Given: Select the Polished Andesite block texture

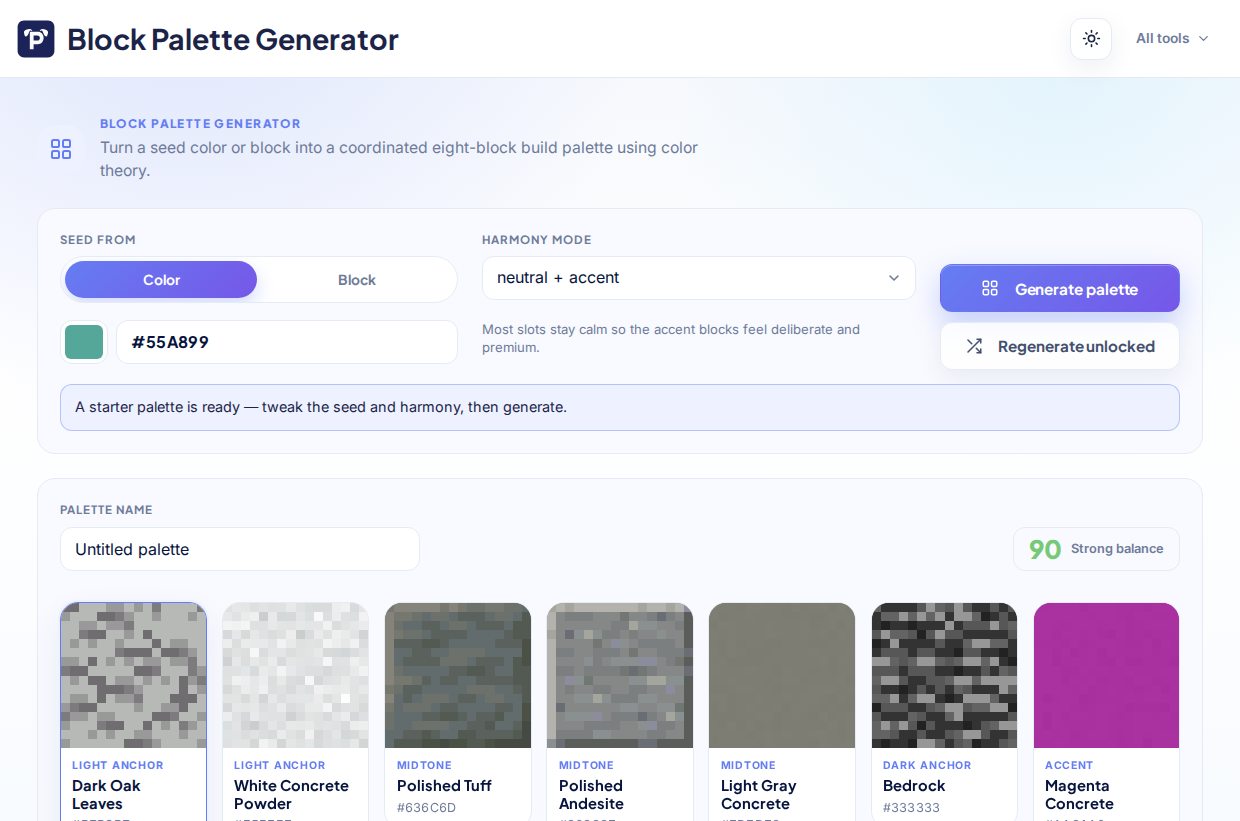Looking at the screenshot, I should coord(620,675).
